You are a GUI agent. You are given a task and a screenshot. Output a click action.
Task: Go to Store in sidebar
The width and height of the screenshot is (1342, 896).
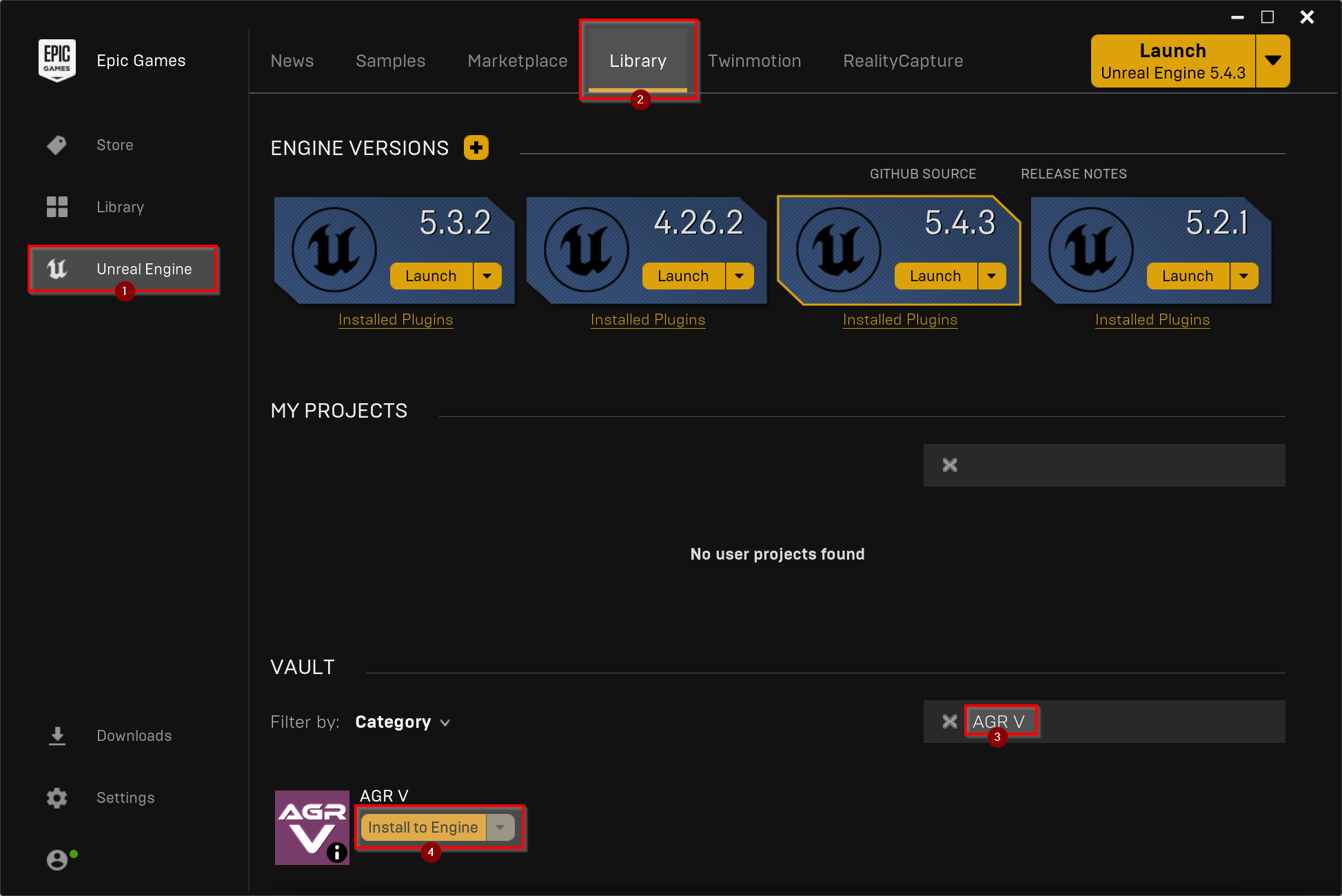pyautogui.click(x=115, y=145)
